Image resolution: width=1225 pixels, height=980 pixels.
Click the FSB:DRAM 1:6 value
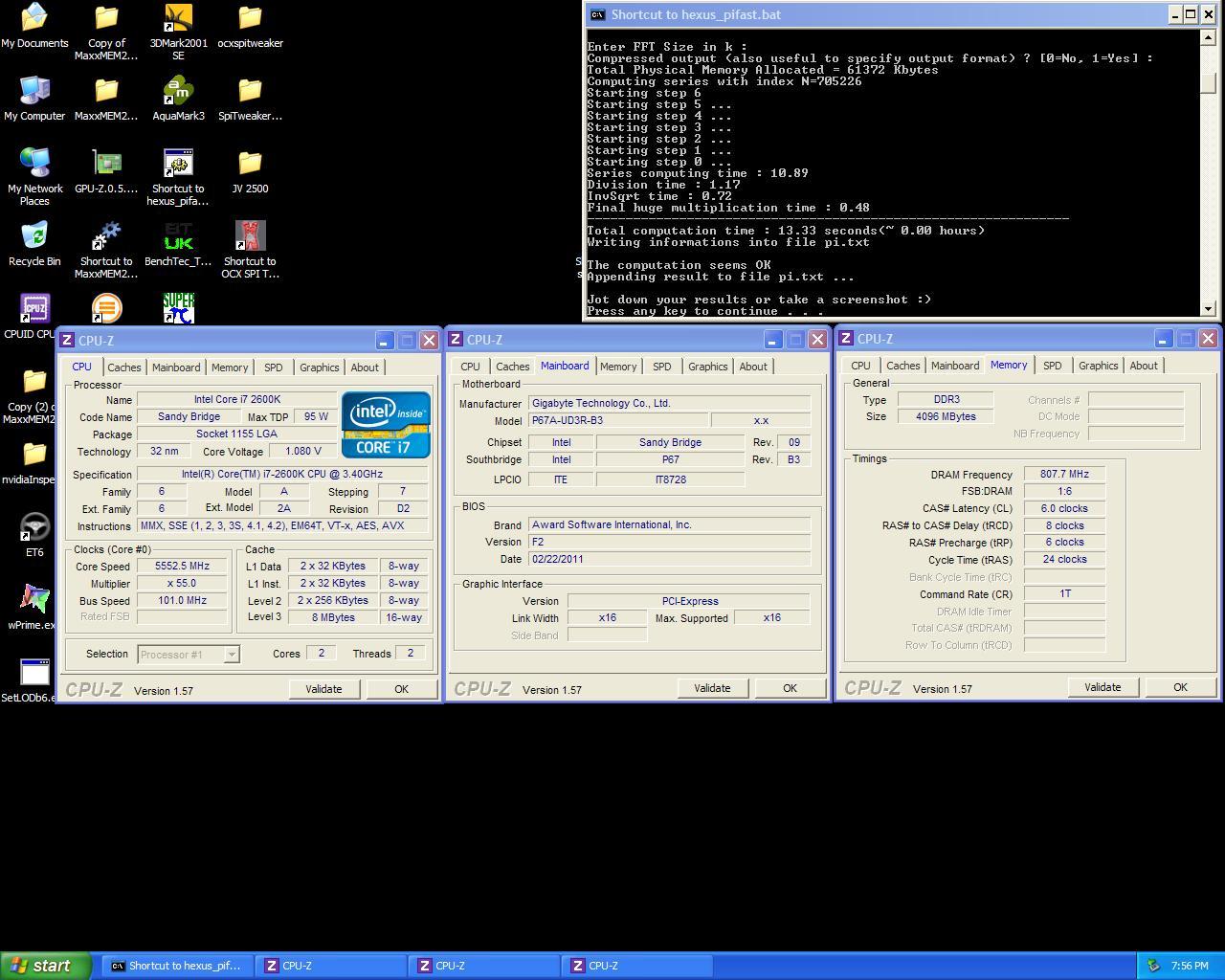(1064, 492)
